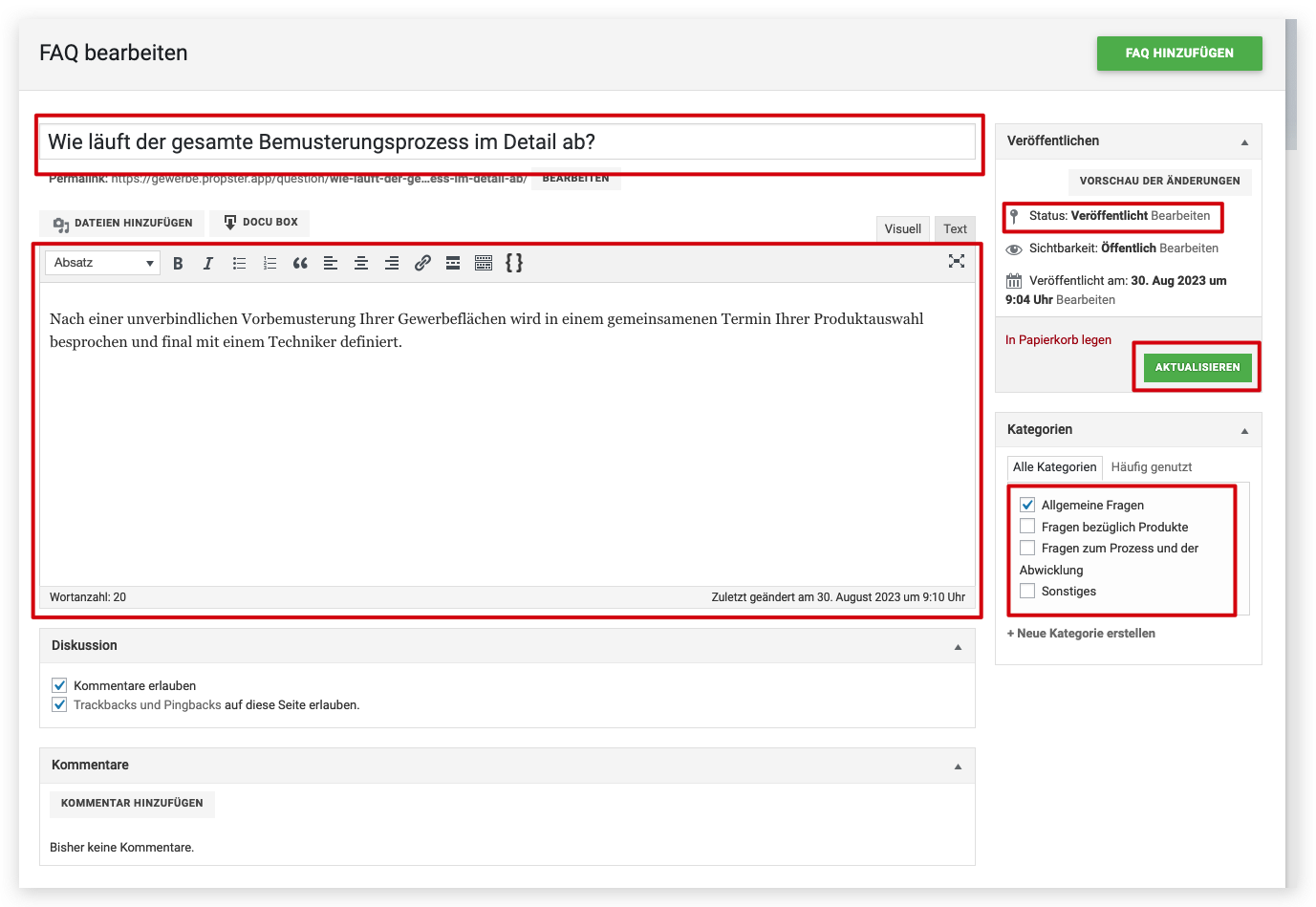Add a blockquote to the text

[300, 263]
